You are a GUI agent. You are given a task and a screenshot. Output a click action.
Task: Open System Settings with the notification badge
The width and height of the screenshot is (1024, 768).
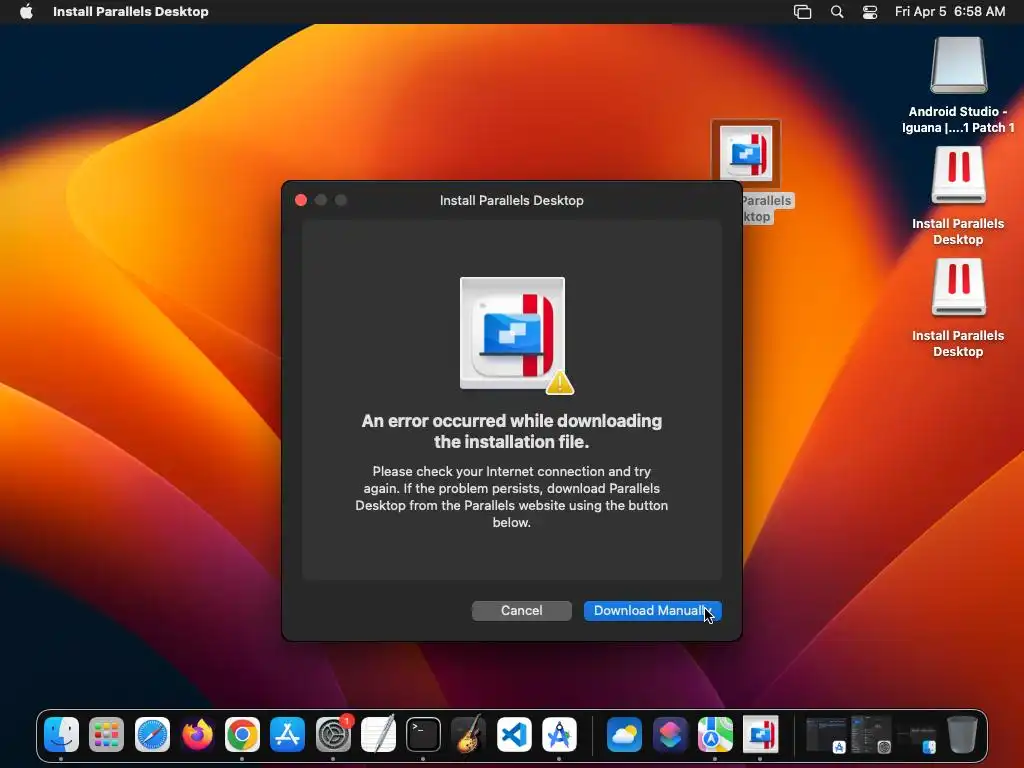point(333,735)
